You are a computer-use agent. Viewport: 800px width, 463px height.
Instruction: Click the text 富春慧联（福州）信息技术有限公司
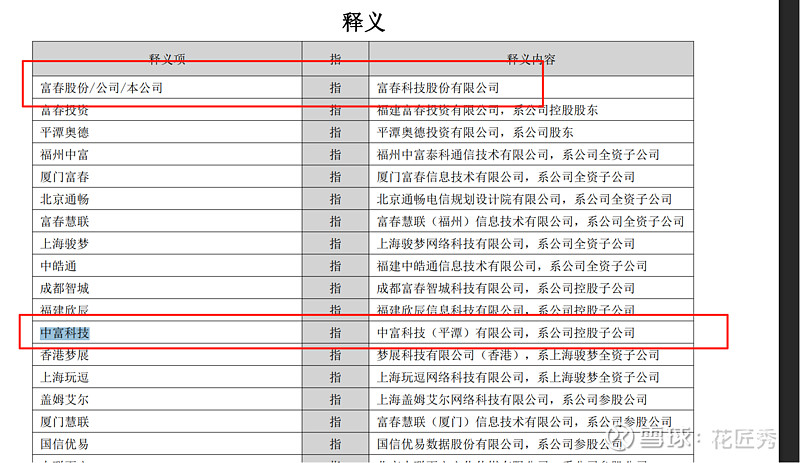[x=475, y=222]
